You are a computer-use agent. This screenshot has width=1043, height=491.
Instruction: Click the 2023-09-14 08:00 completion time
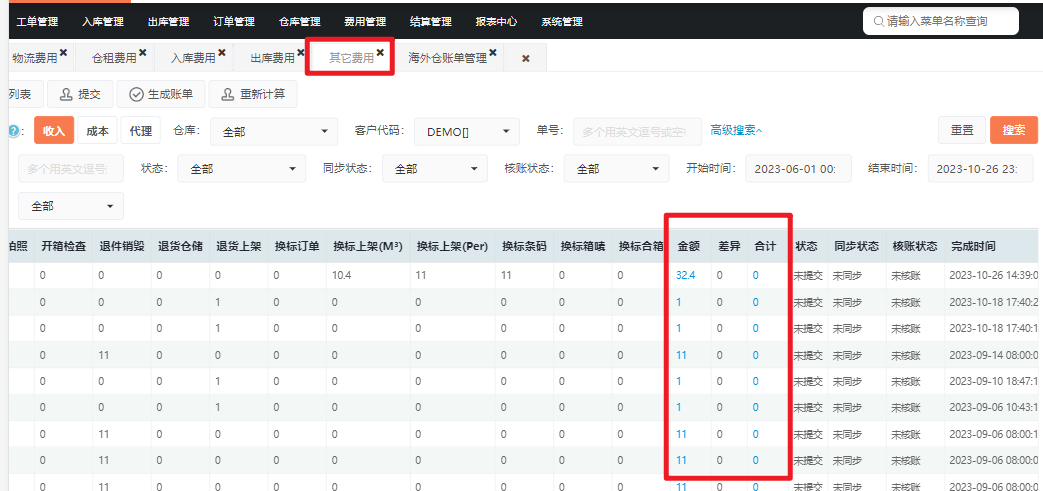tap(994, 355)
